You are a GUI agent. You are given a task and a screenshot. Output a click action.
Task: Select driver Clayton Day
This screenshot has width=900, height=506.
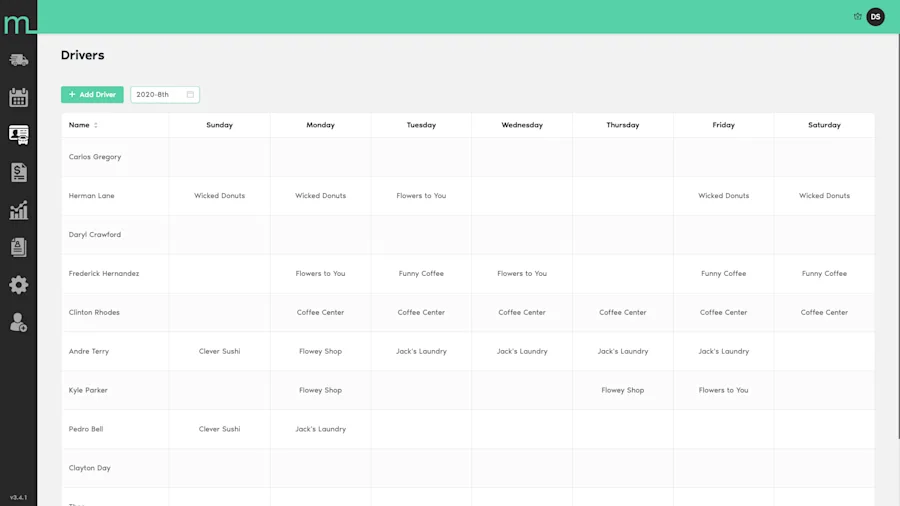click(x=90, y=468)
